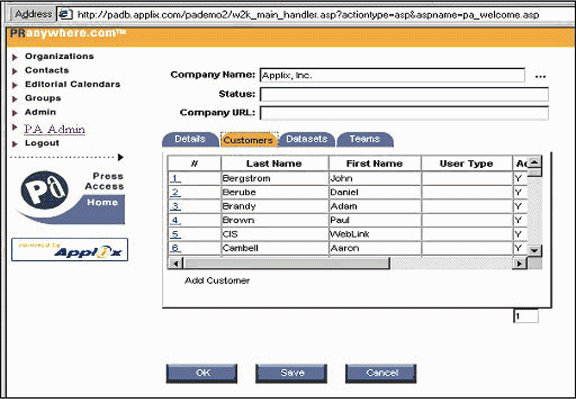This screenshot has height=399, width=576.
Task: Select the Bergstrom last name cell
Action: point(274,179)
